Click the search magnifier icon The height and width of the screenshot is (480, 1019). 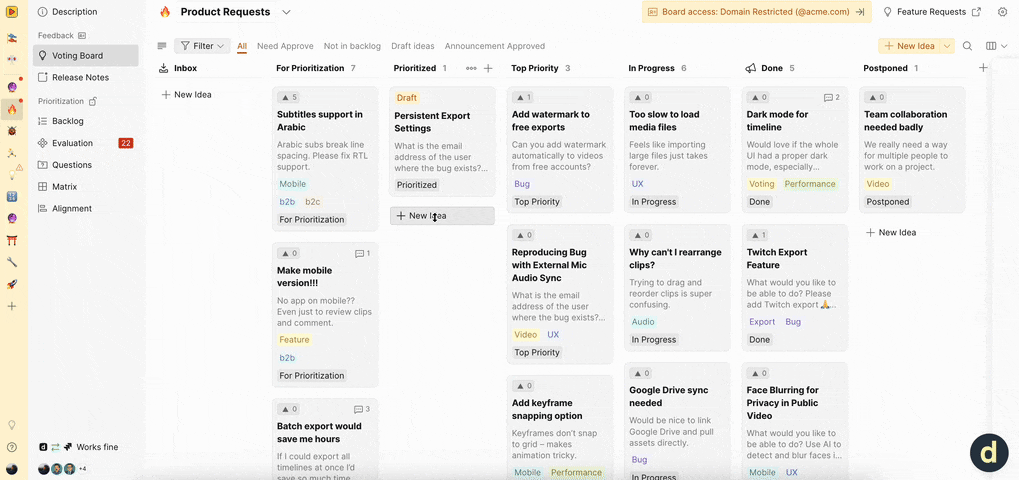coord(967,46)
